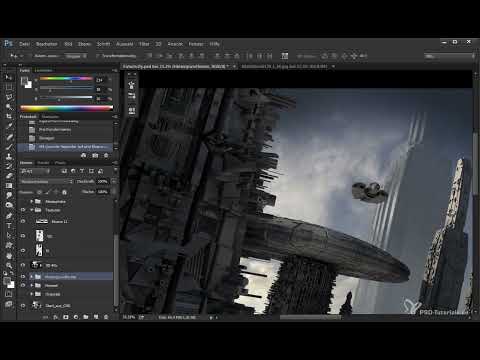Lock transparent pixels of the layer
The height and width of the screenshot is (360, 480).
pos(39,192)
